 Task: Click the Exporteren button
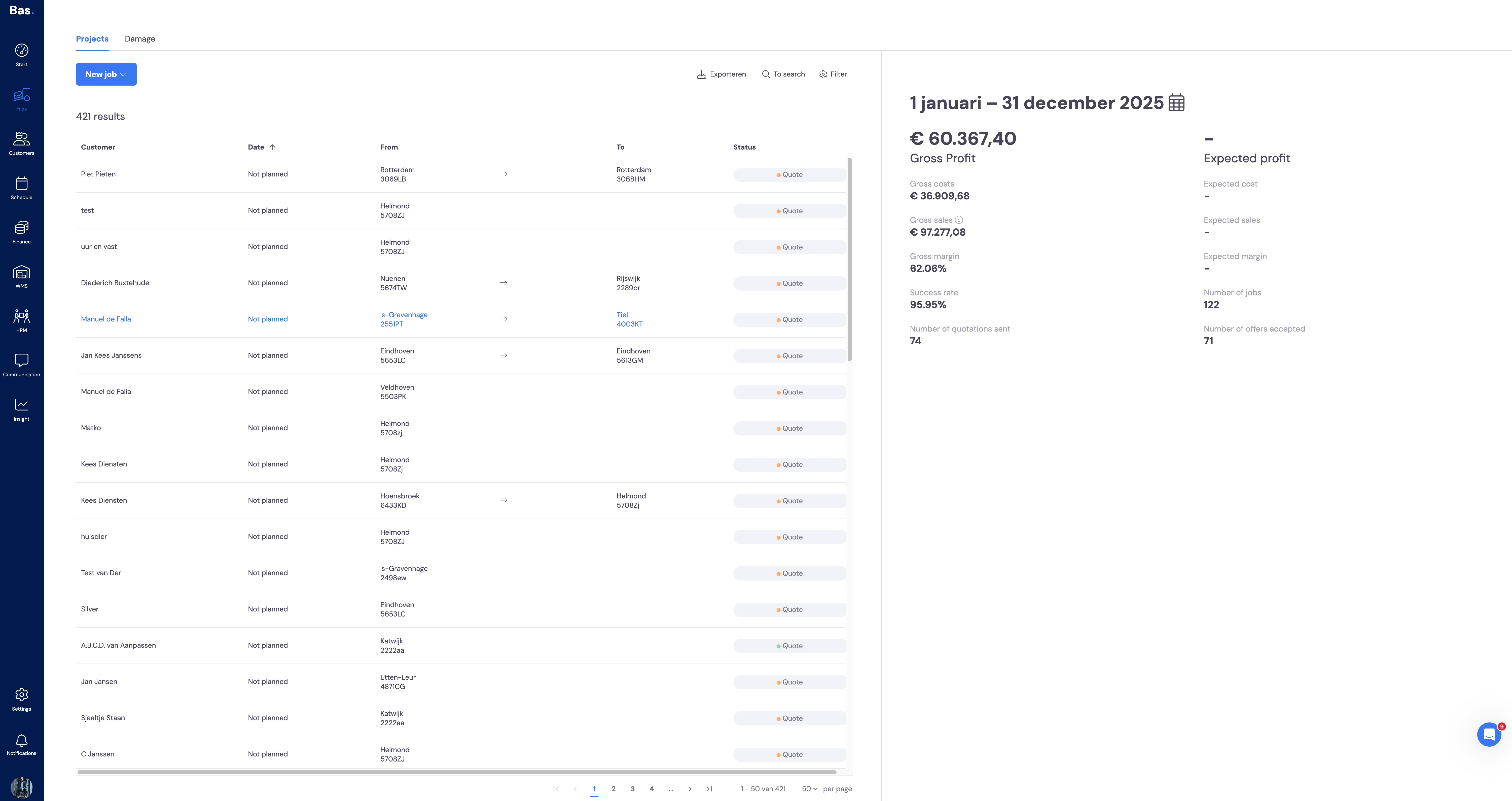coord(721,75)
